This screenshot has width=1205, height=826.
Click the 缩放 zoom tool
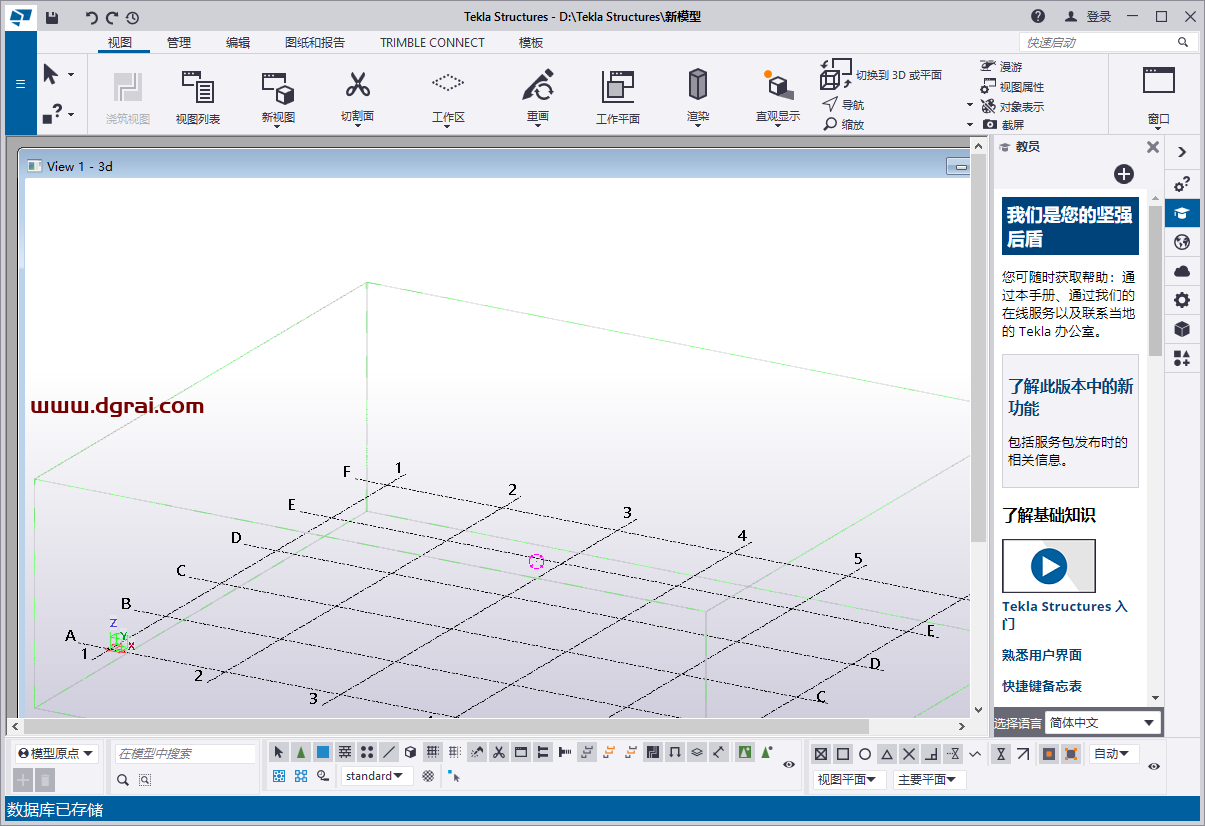[843, 124]
